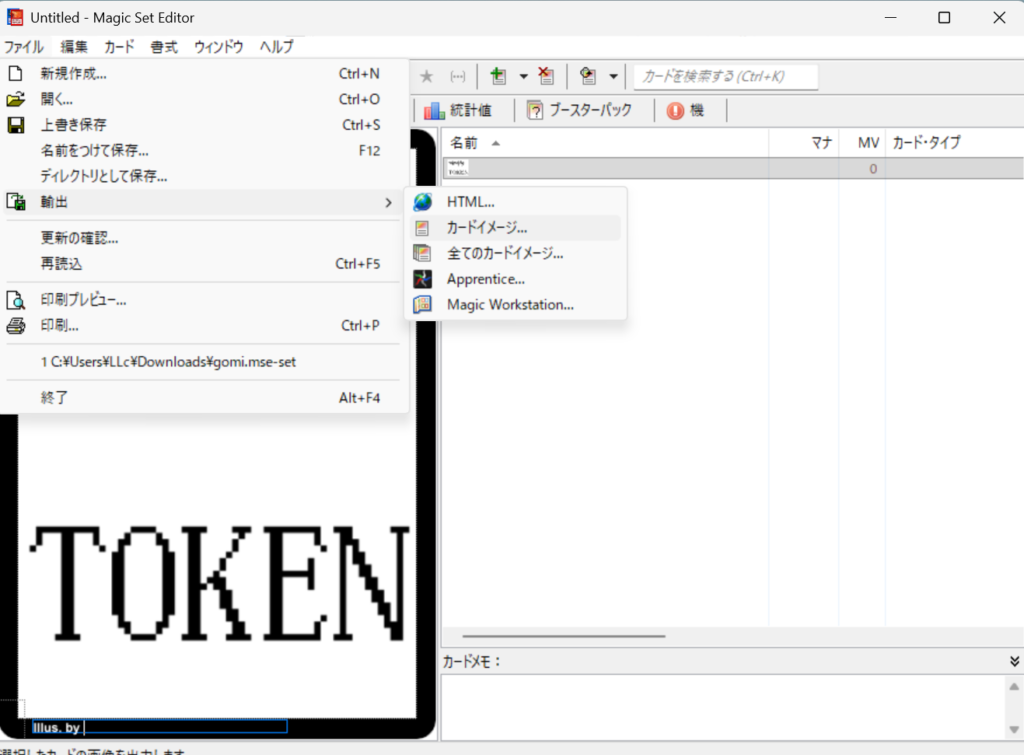The height and width of the screenshot is (755, 1024).
Task: Click the red exclamation 機 tab
Action: [686, 111]
